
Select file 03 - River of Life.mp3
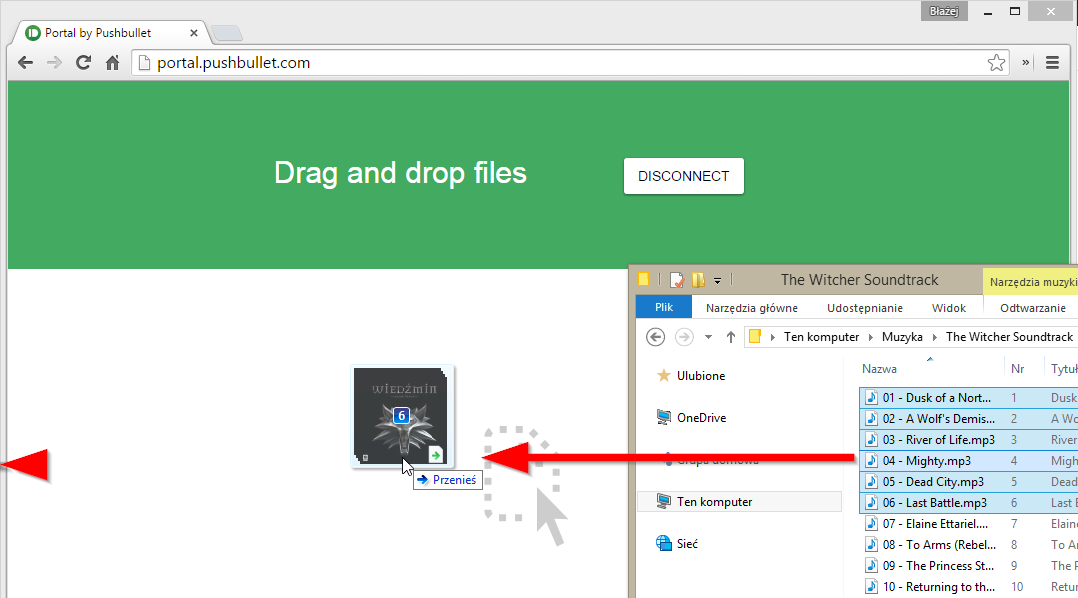click(938, 440)
